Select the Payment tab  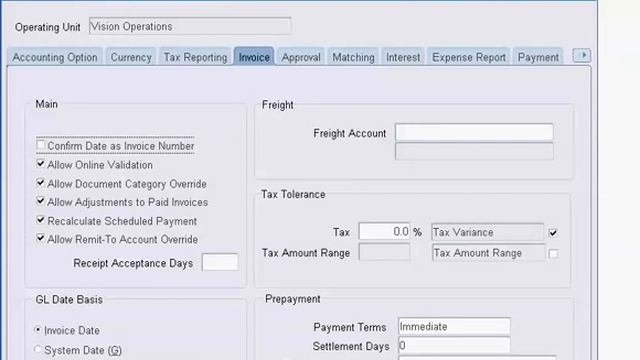538,57
